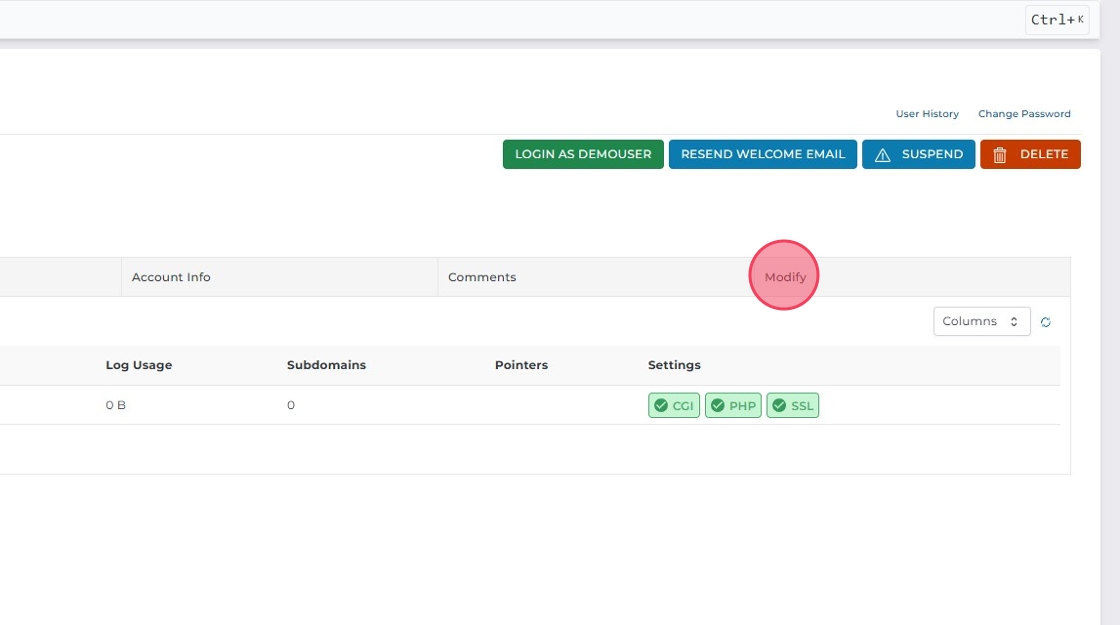The height and width of the screenshot is (625, 1120).
Task: Focus the top search bar field
Action: [x=500, y=20]
